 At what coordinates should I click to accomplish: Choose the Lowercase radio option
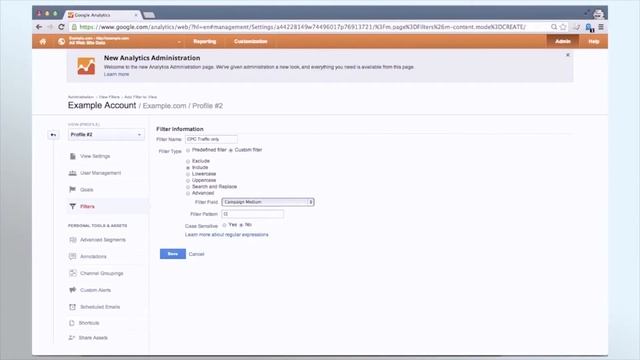(x=188, y=174)
